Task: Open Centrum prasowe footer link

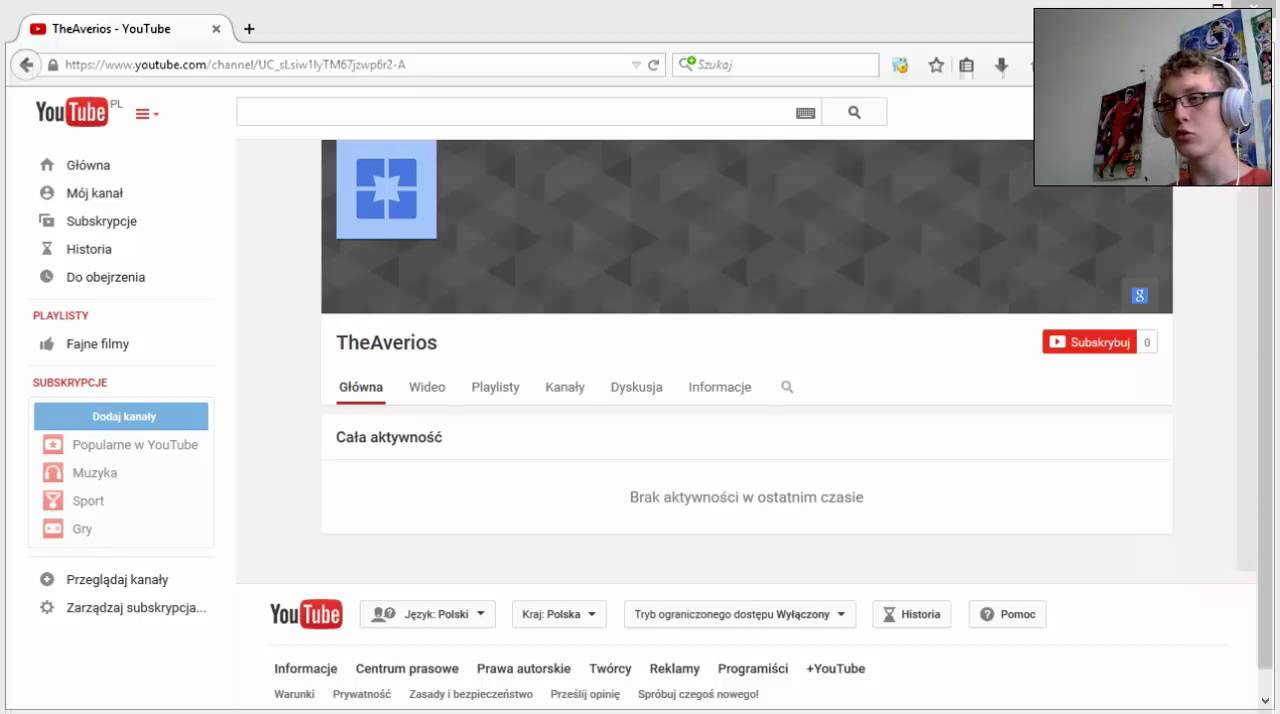Action: pyautogui.click(x=407, y=669)
